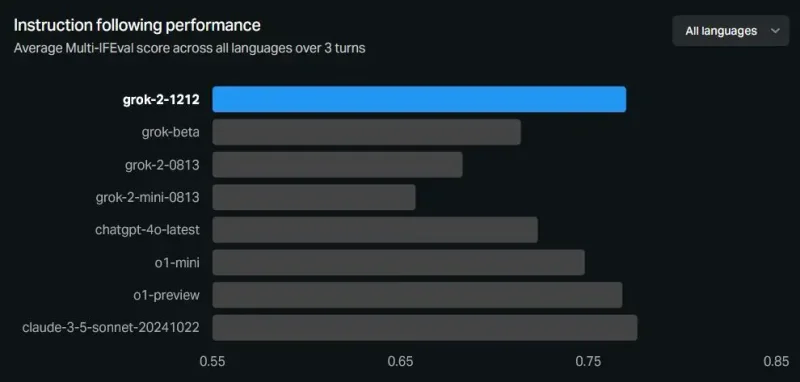Image resolution: width=800 pixels, height=382 pixels.
Task: Select the chatgpt-4o-latest bar
Action: pyautogui.click(x=375, y=230)
